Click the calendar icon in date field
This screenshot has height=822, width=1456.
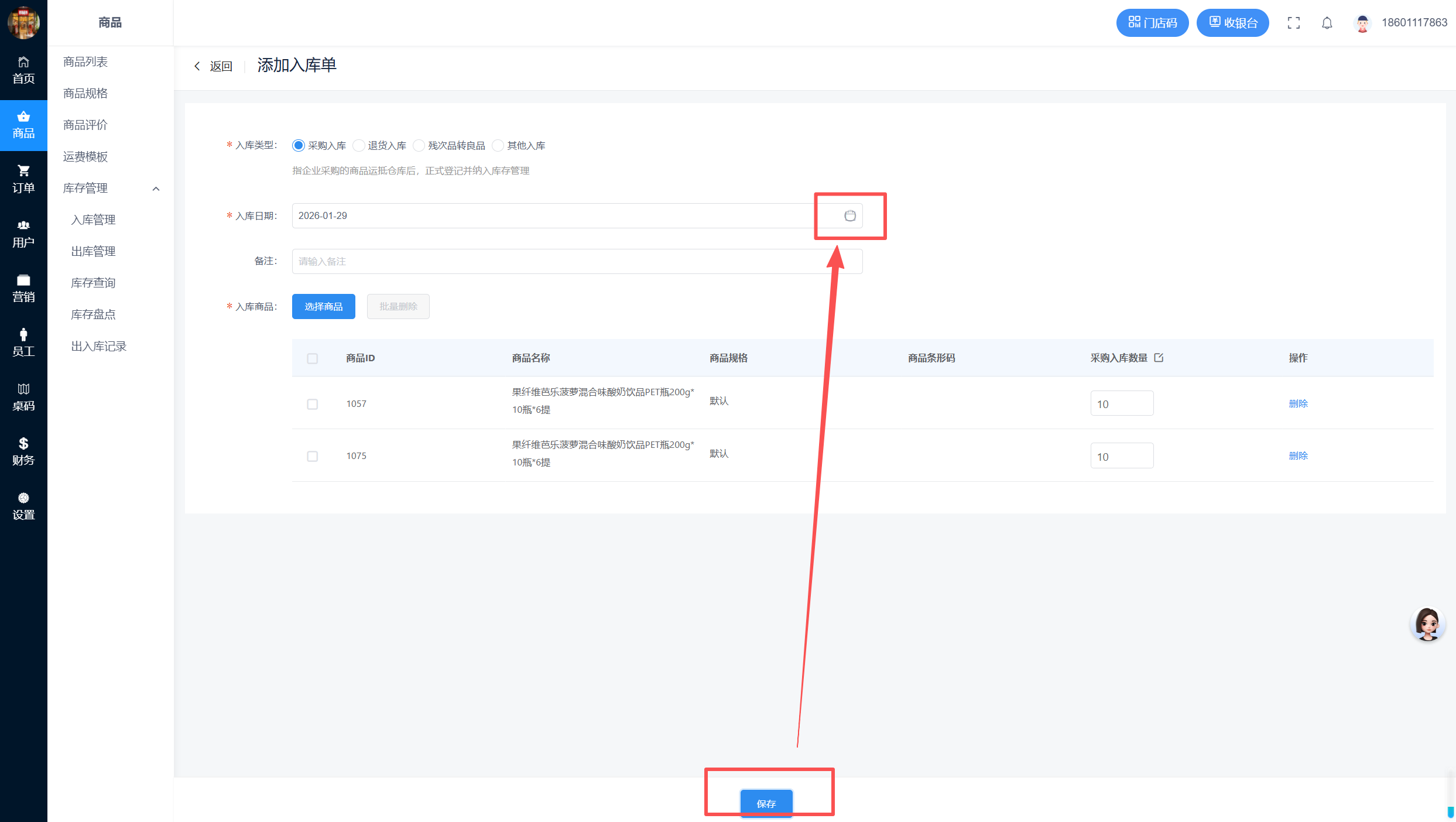coord(849,215)
